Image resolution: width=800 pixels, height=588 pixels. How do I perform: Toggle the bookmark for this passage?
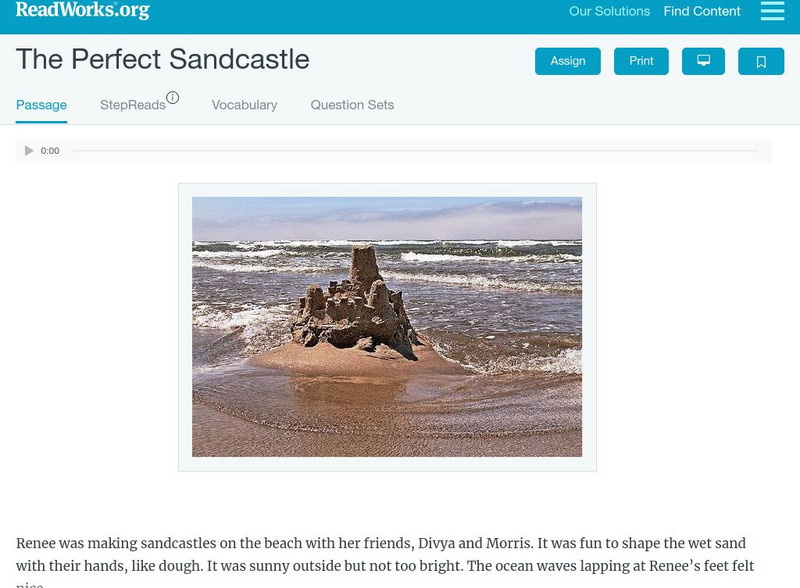pyautogui.click(x=761, y=61)
